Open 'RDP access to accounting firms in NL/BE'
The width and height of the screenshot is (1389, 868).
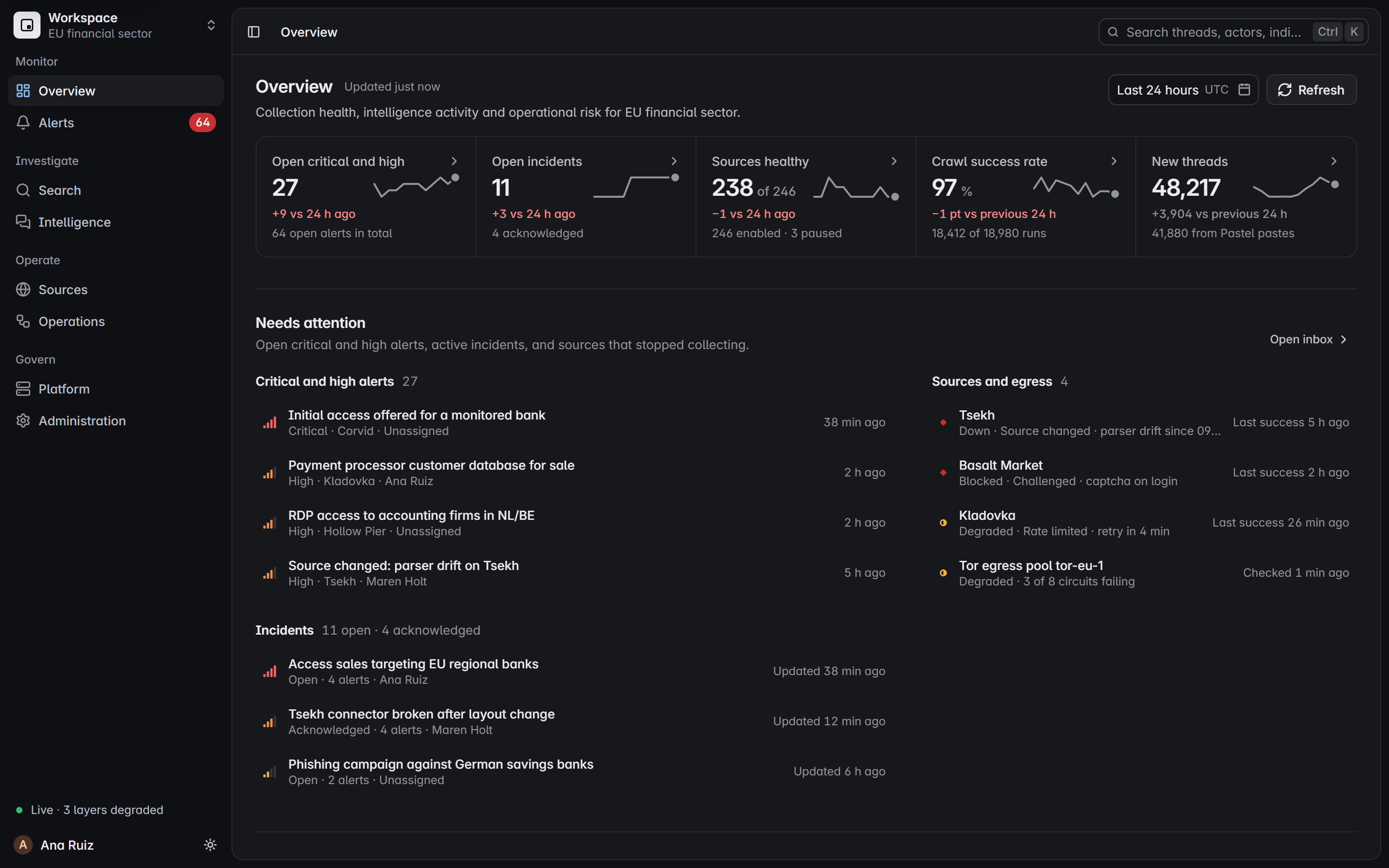(571, 522)
